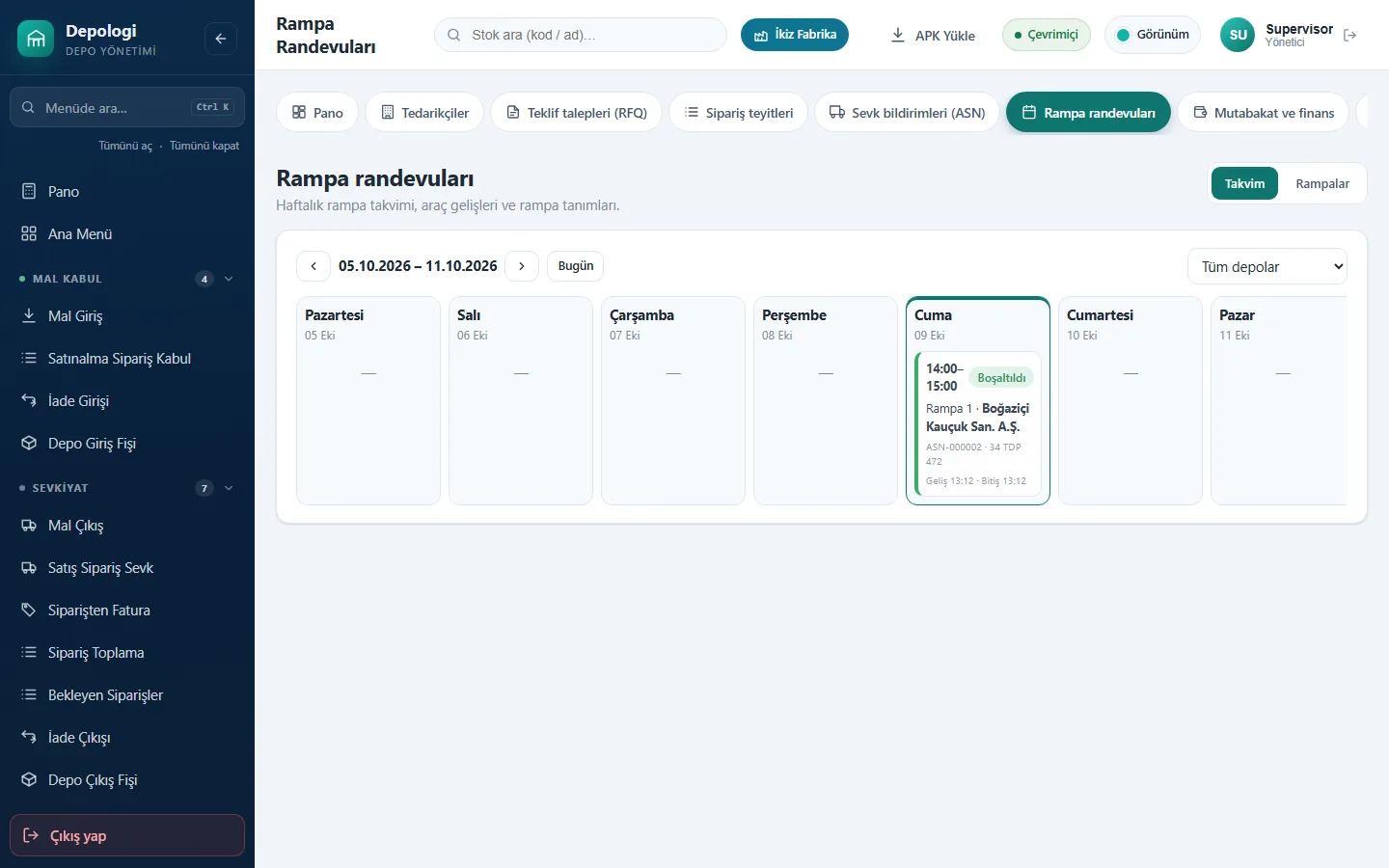Image resolution: width=1389 pixels, height=868 pixels.
Task: Open Mal Çıkış in the sidebar
Action: (127, 526)
